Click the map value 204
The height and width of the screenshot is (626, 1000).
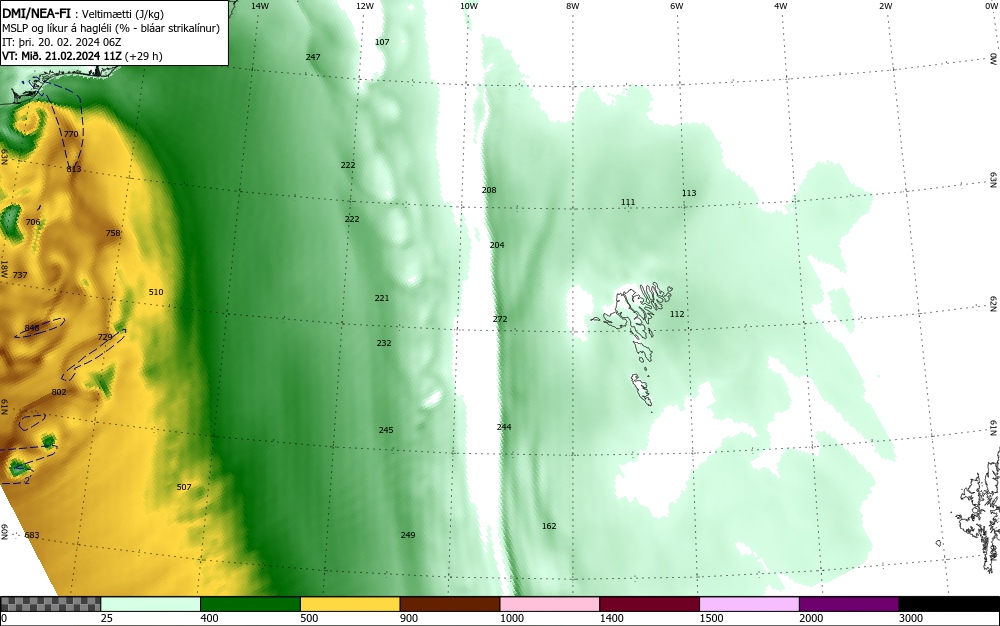(497, 245)
